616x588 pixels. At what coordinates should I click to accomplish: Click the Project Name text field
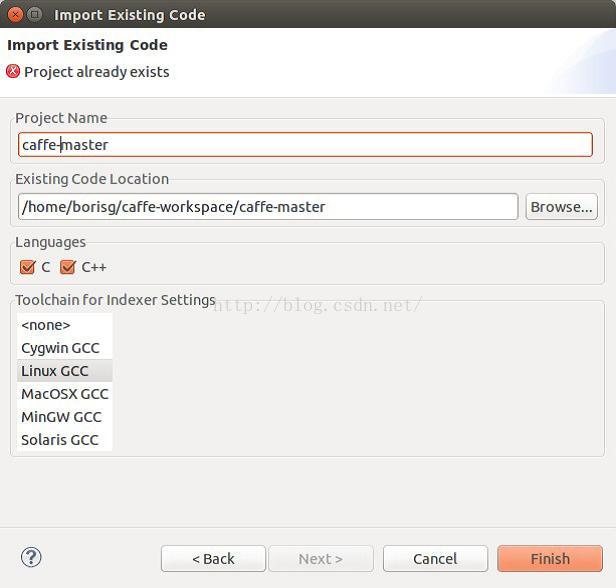pyautogui.click(x=305, y=145)
